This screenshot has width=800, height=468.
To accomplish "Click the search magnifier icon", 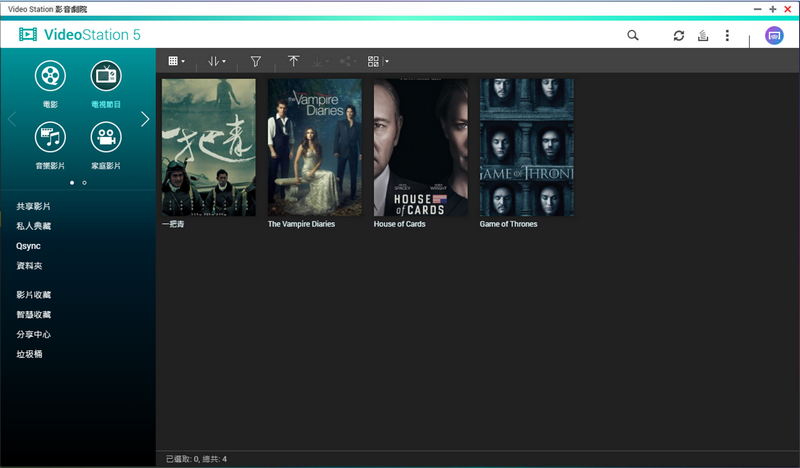I will pyautogui.click(x=633, y=35).
